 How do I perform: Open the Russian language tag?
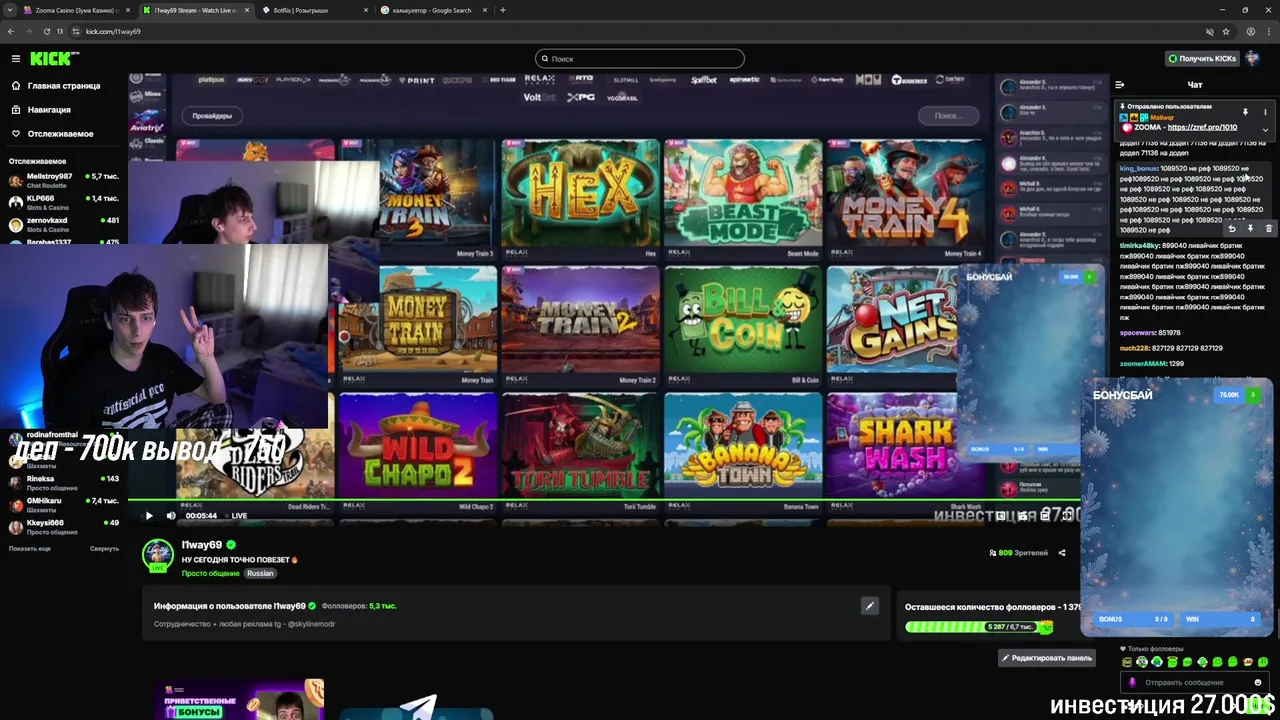260,574
